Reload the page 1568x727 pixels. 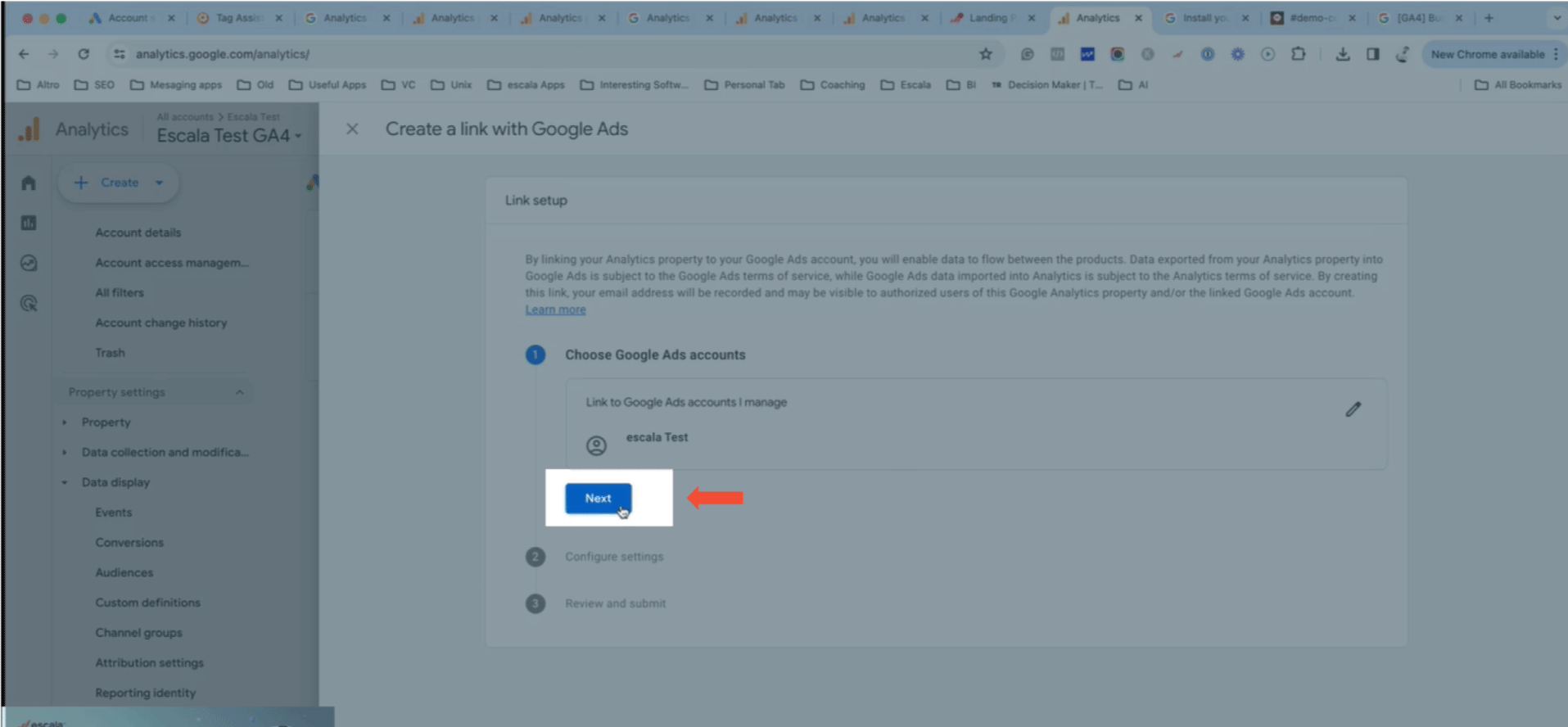[x=84, y=54]
